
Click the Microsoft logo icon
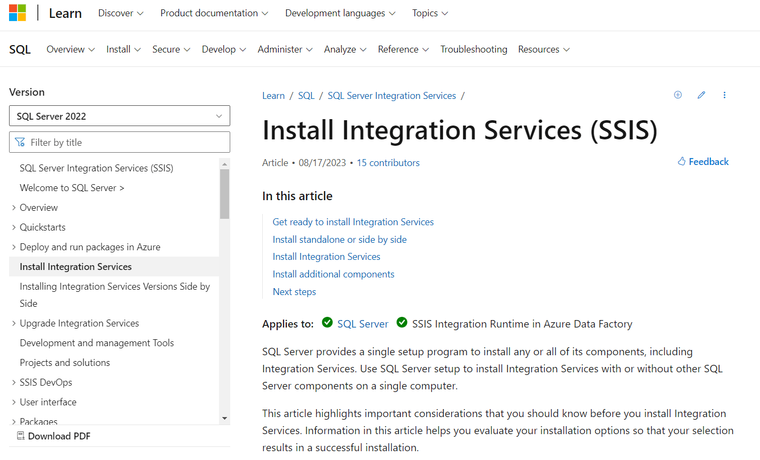(x=17, y=13)
